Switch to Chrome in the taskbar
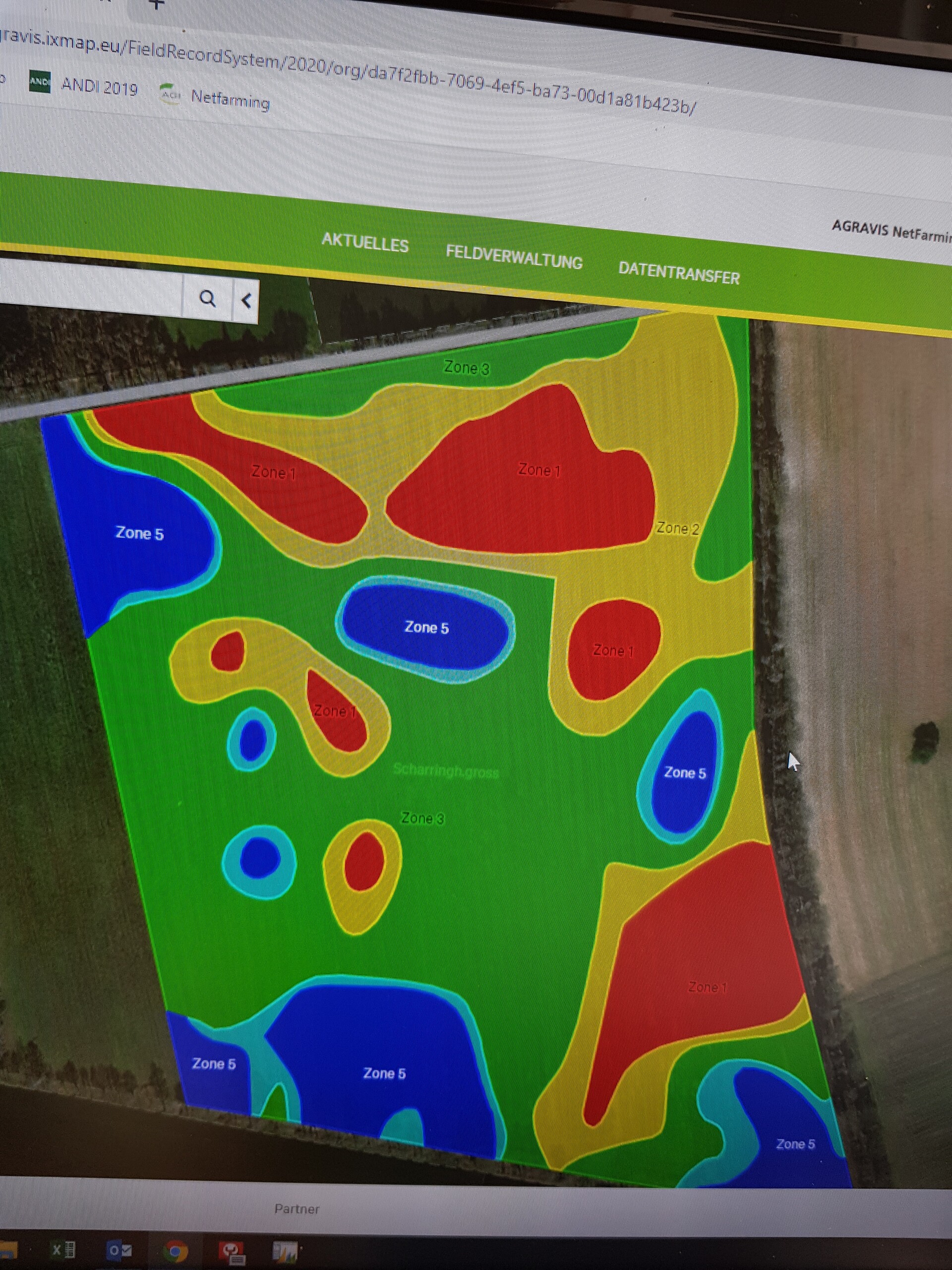Image resolution: width=952 pixels, height=1270 pixels. pyautogui.click(x=175, y=1251)
